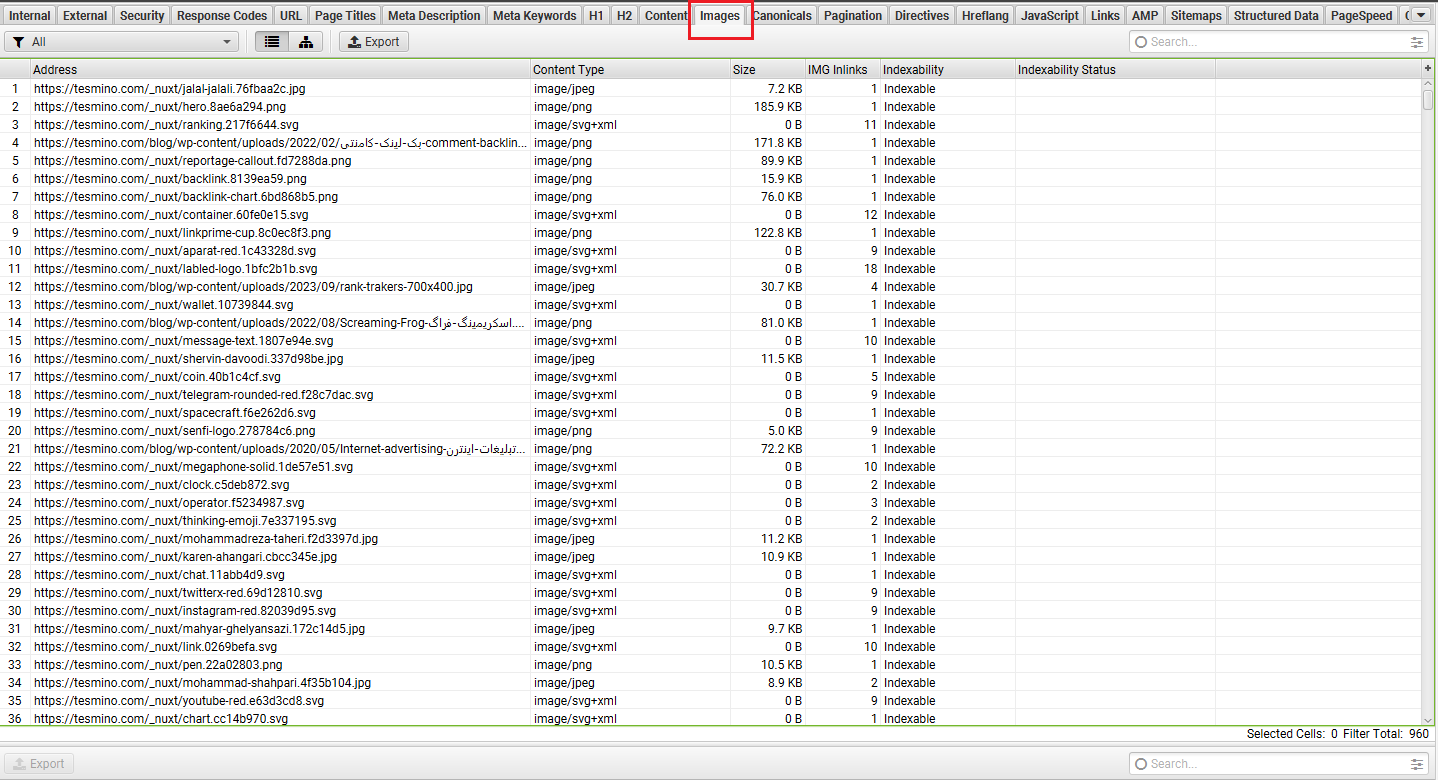Click the top Export button
This screenshot has width=1438, height=780.
tap(374, 42)
